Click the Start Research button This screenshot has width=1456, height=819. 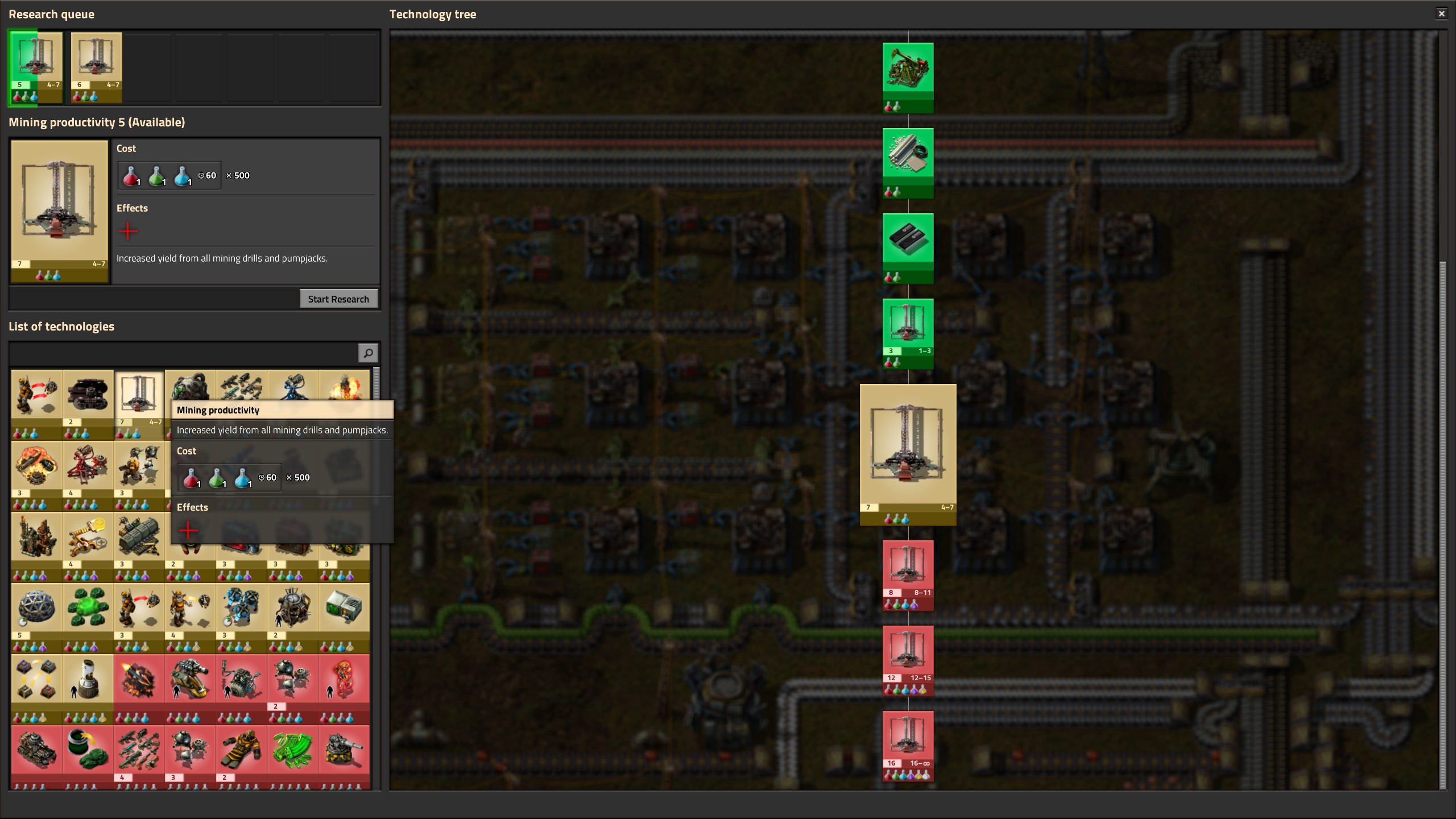point(338,299)
